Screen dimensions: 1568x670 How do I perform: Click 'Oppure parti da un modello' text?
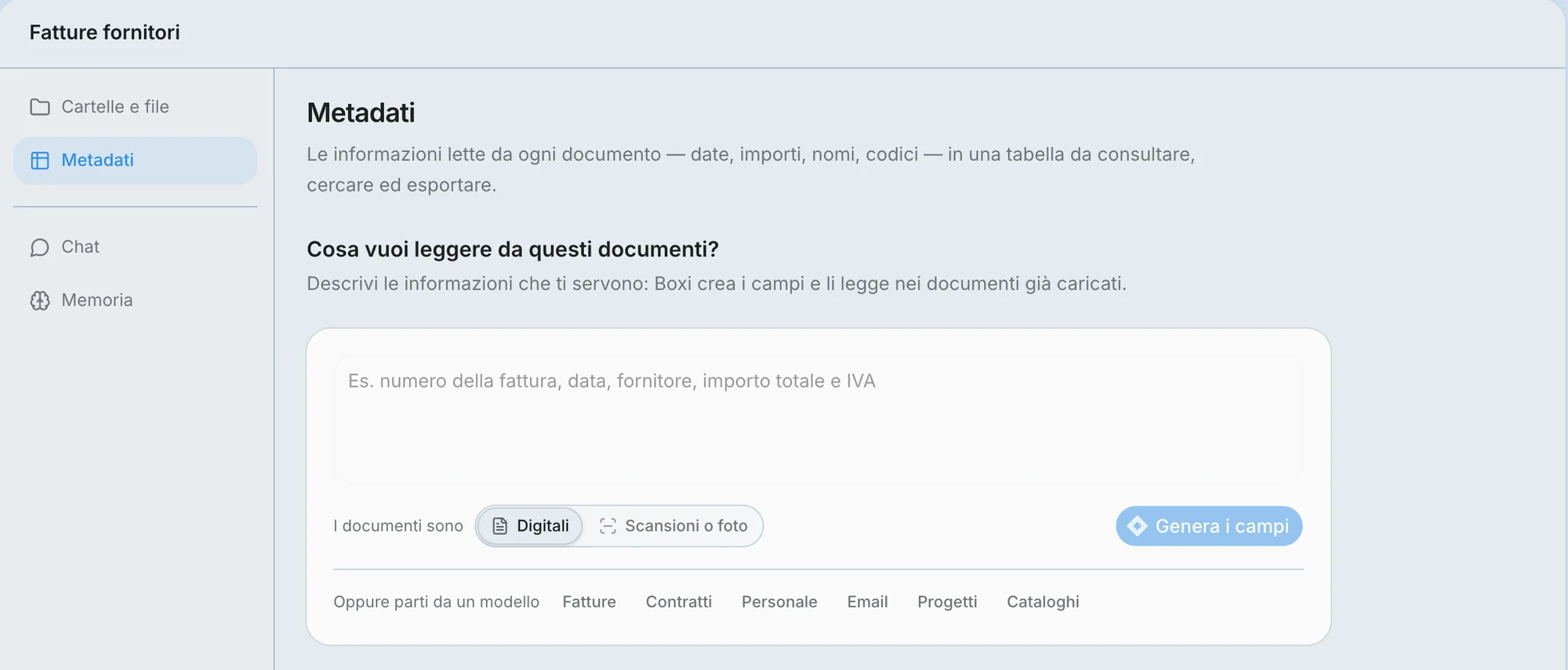click(436, 602)
